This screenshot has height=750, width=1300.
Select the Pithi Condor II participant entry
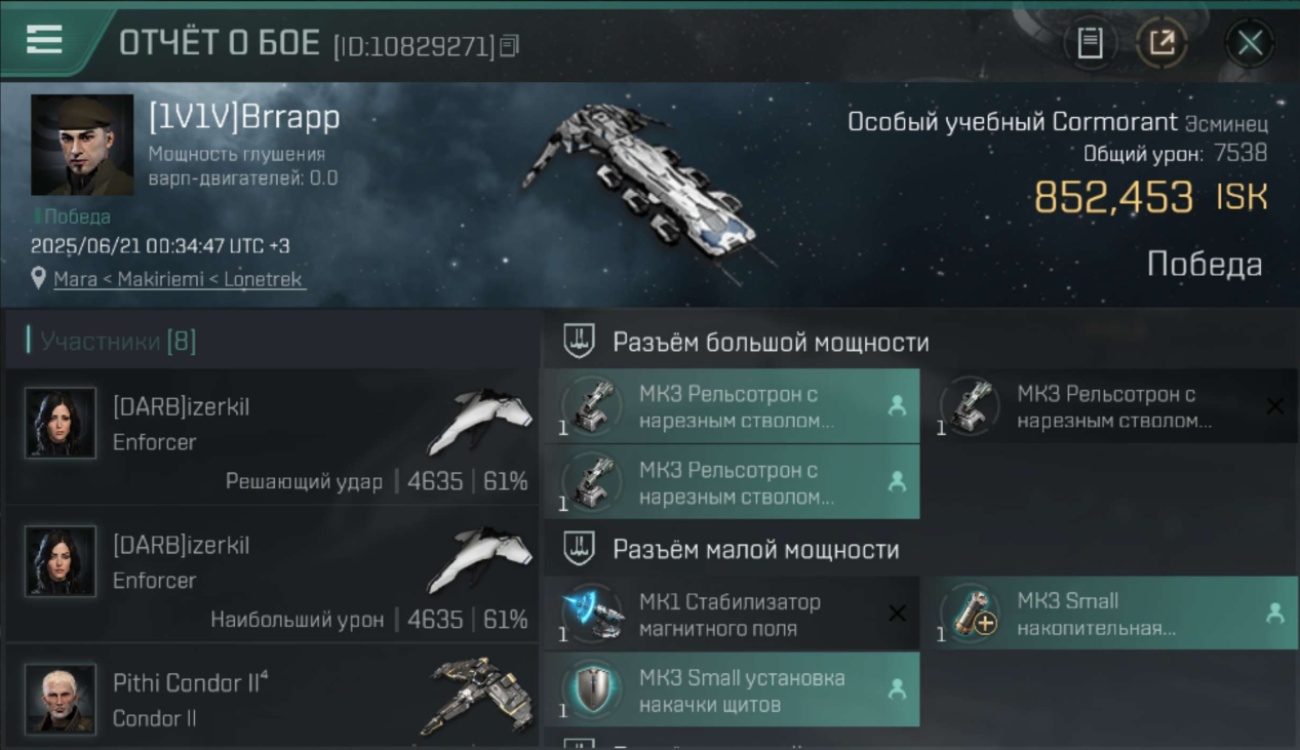click(271, 698)
